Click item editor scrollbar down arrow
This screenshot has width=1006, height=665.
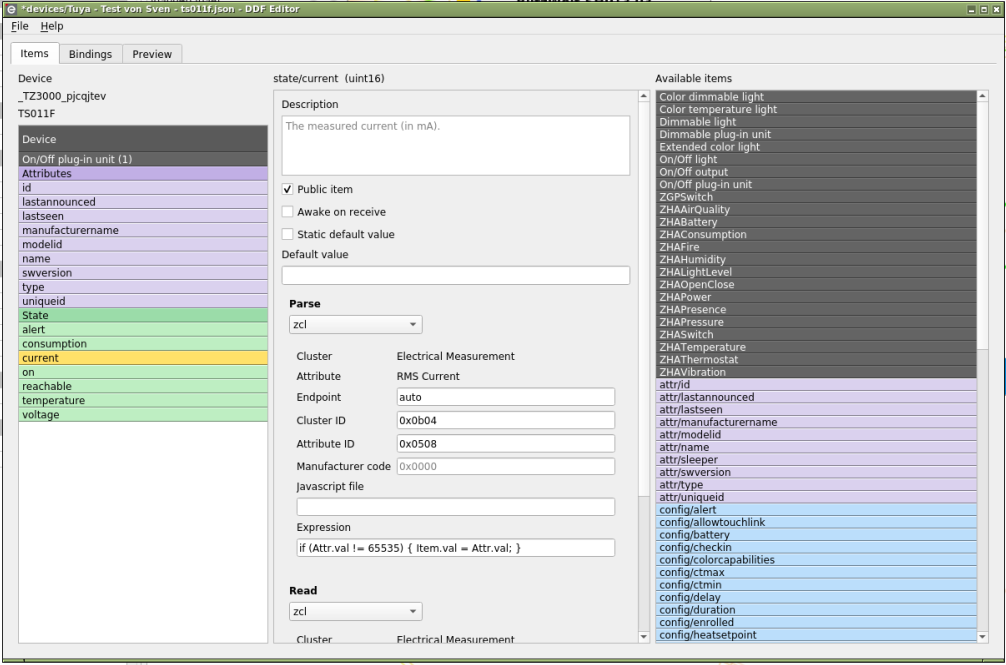point(644,637)
